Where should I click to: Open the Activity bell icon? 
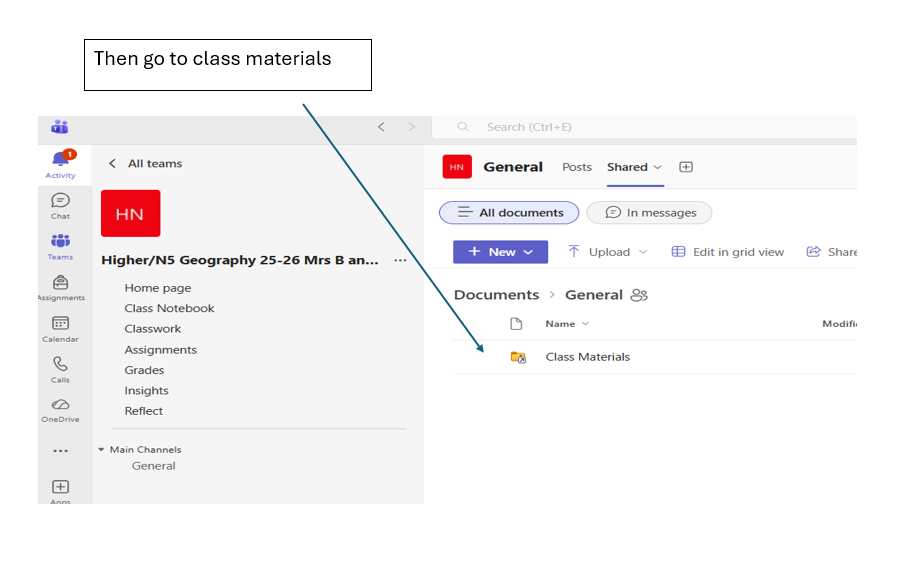[x=61, y=158]
